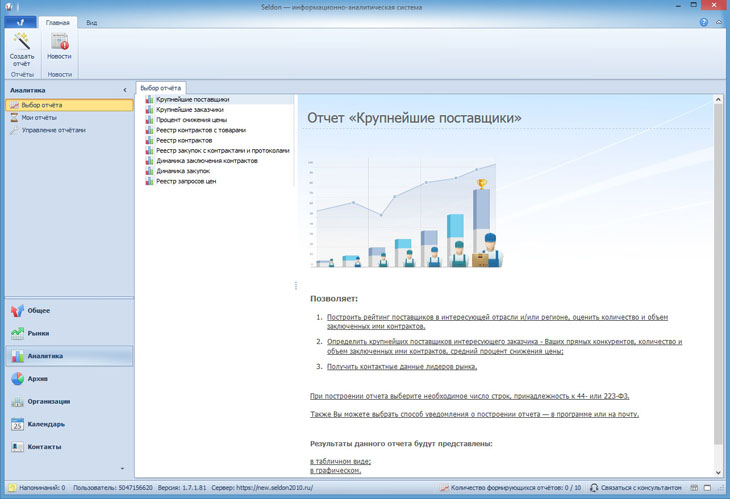The height and width of the screenshot is (499, 730).
Task: Select Реестр контрактов report in list
Action: tap(184, 141)
